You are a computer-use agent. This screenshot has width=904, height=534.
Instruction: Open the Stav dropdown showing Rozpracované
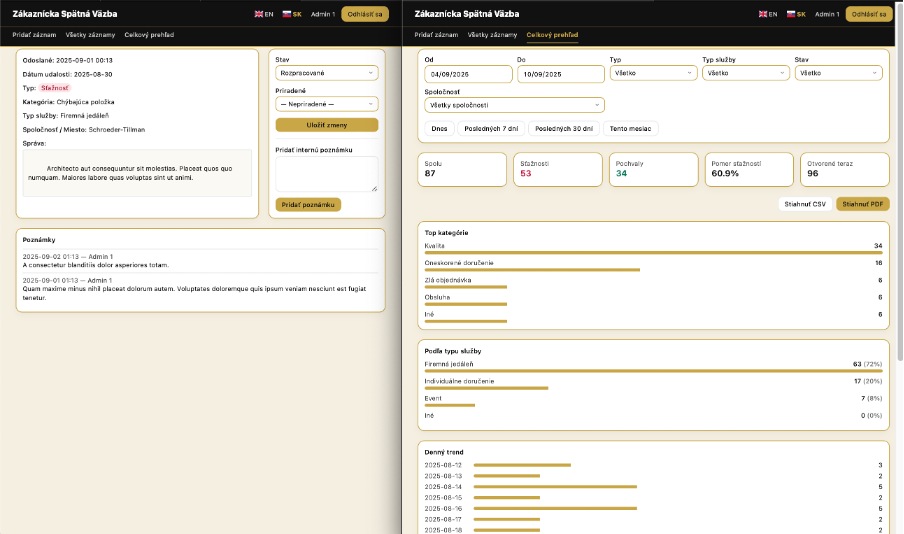(327, 73)
